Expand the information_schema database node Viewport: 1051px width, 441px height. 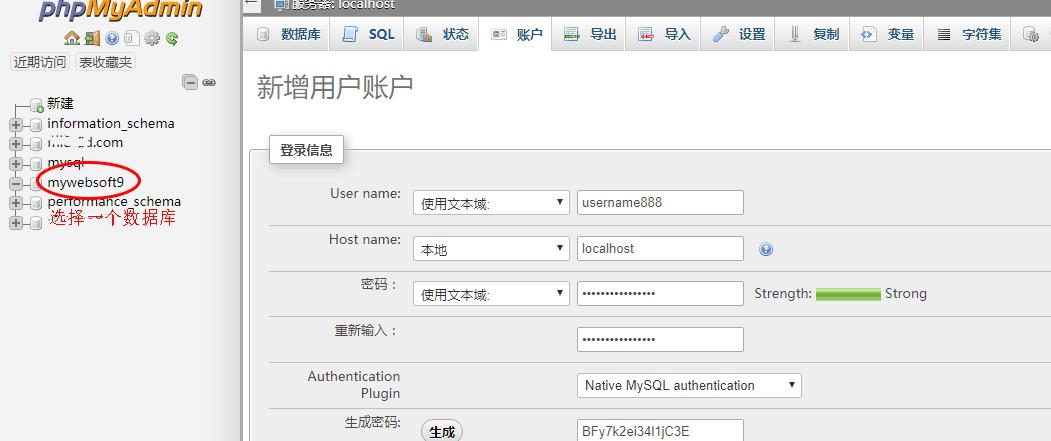click(16, 125)
